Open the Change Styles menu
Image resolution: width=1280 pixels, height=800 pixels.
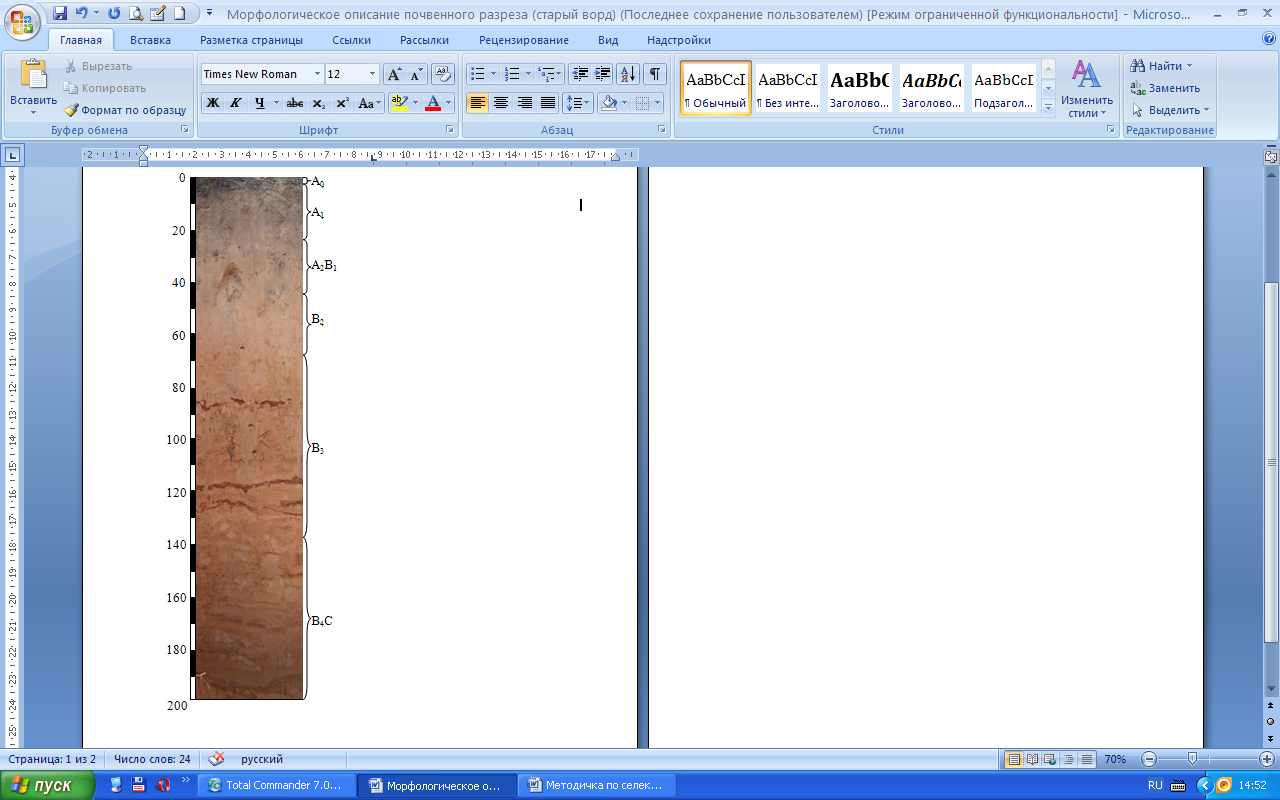[x=1087, y=89]
